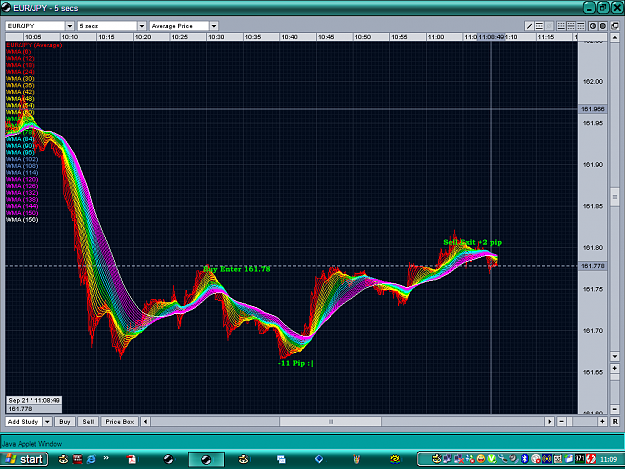Click the WMA (30) legend entry
The image size is (625, 469).
point(20,79)
